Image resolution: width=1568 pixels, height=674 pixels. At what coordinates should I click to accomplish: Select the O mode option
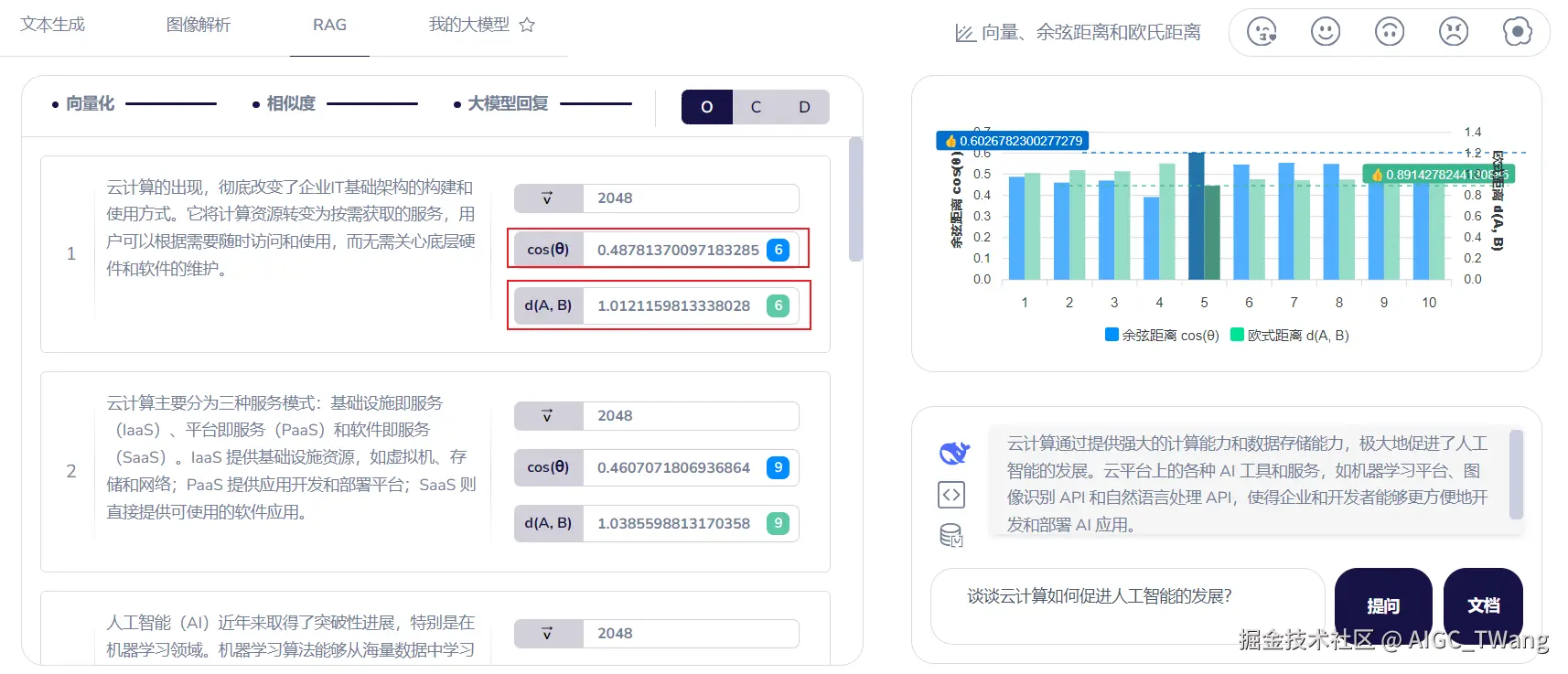pos(707,107)
